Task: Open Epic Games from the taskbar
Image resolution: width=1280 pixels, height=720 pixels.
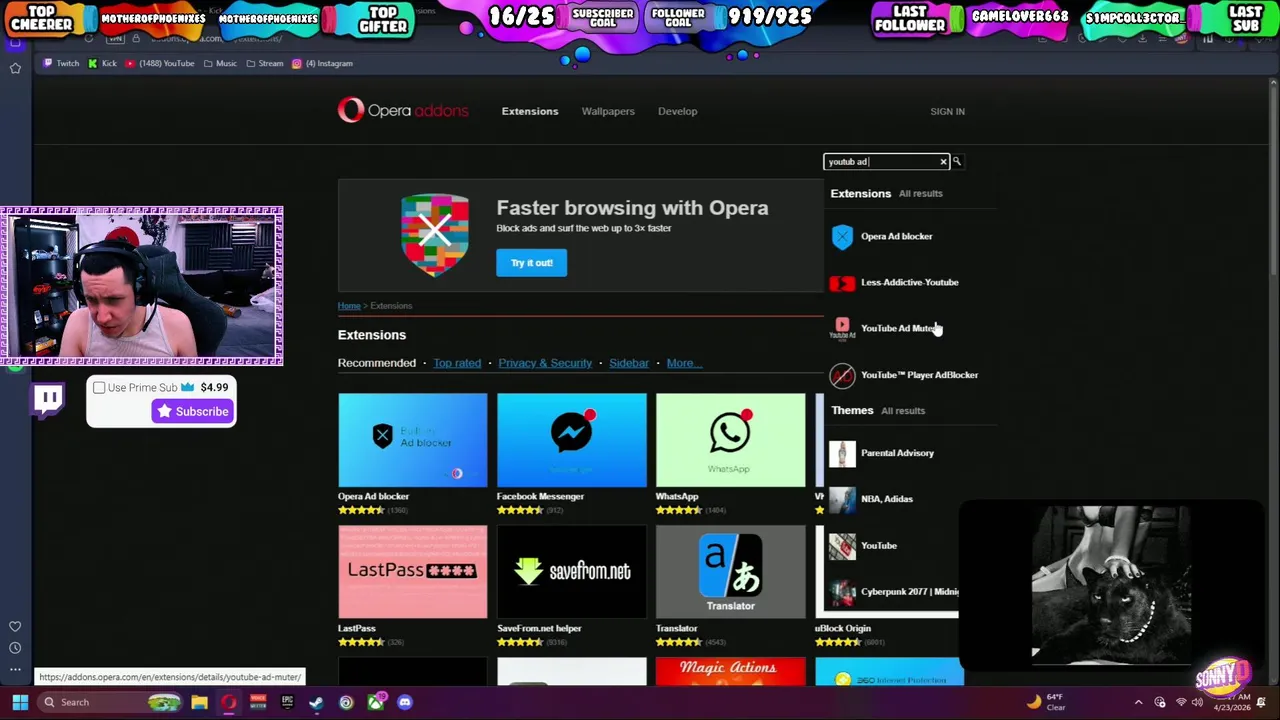Action: click(x=287, y=702)
